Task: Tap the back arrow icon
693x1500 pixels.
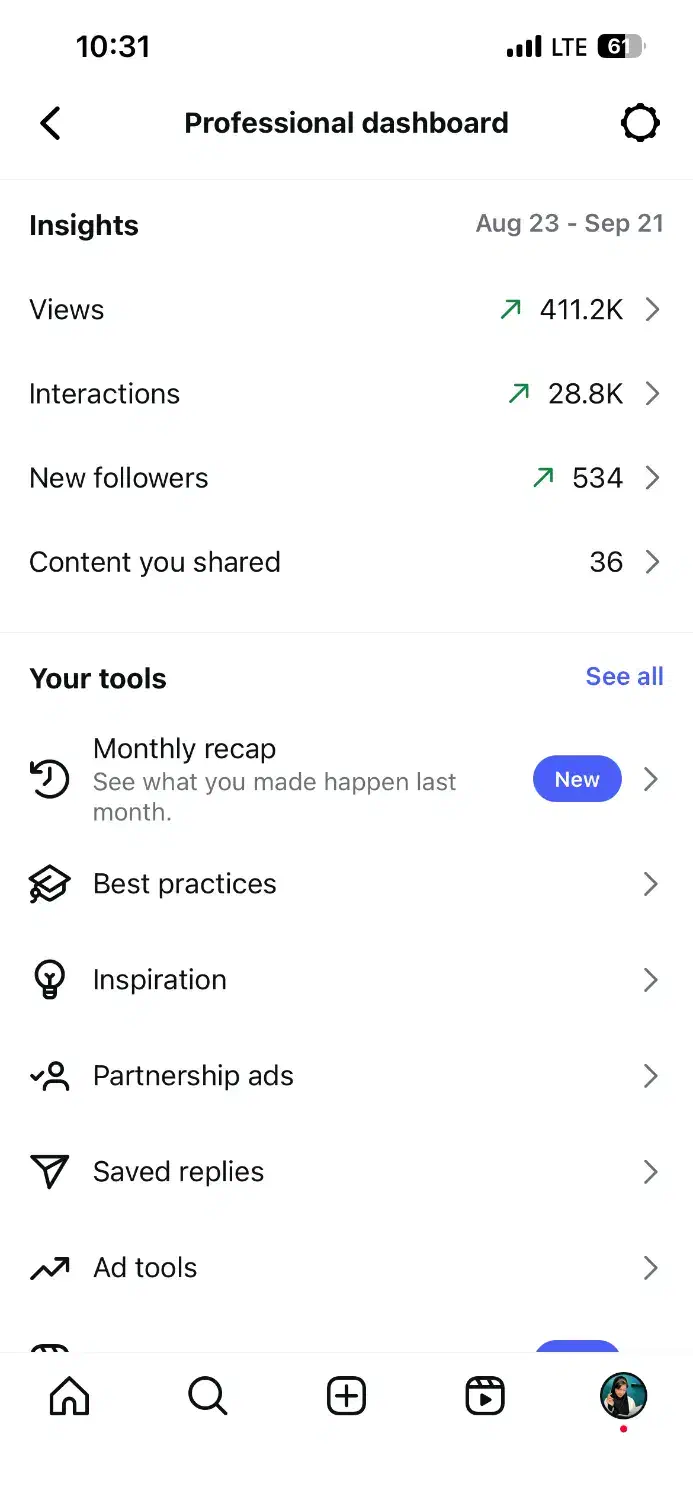Action: [x=50, y=124]
